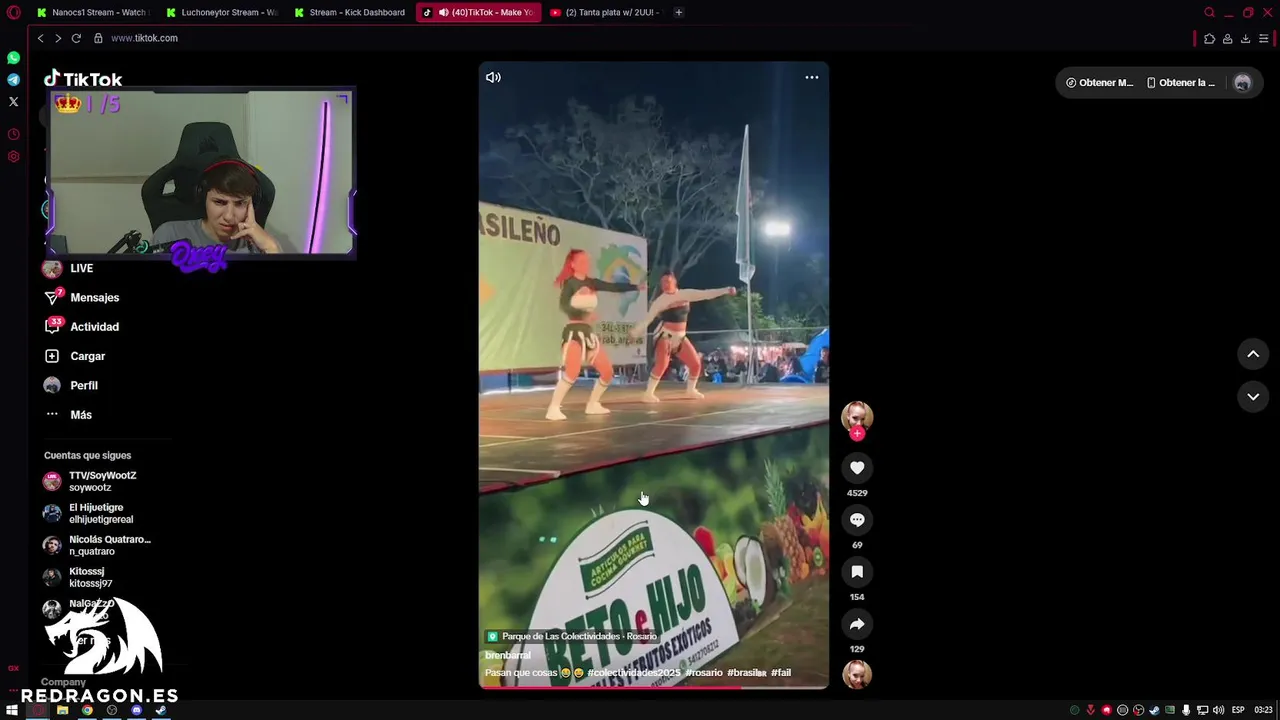Open the Parque de Las Colectividades location tag
Viewport: 1280px width, 720px height.
(572, 636)
